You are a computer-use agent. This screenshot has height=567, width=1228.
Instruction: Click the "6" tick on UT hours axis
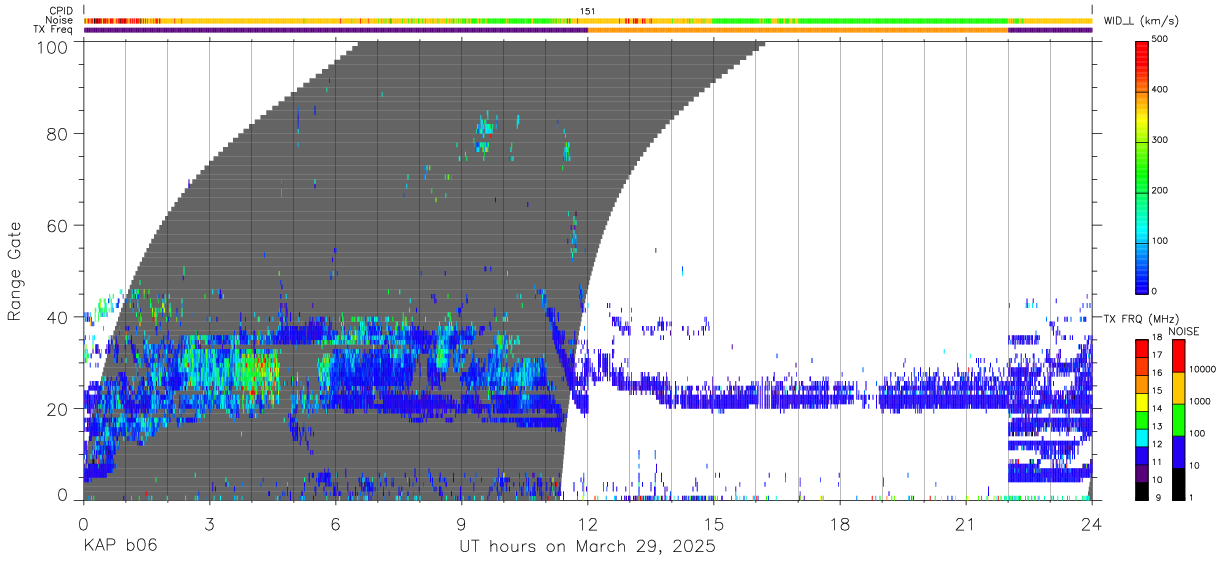tap(335, 524)
